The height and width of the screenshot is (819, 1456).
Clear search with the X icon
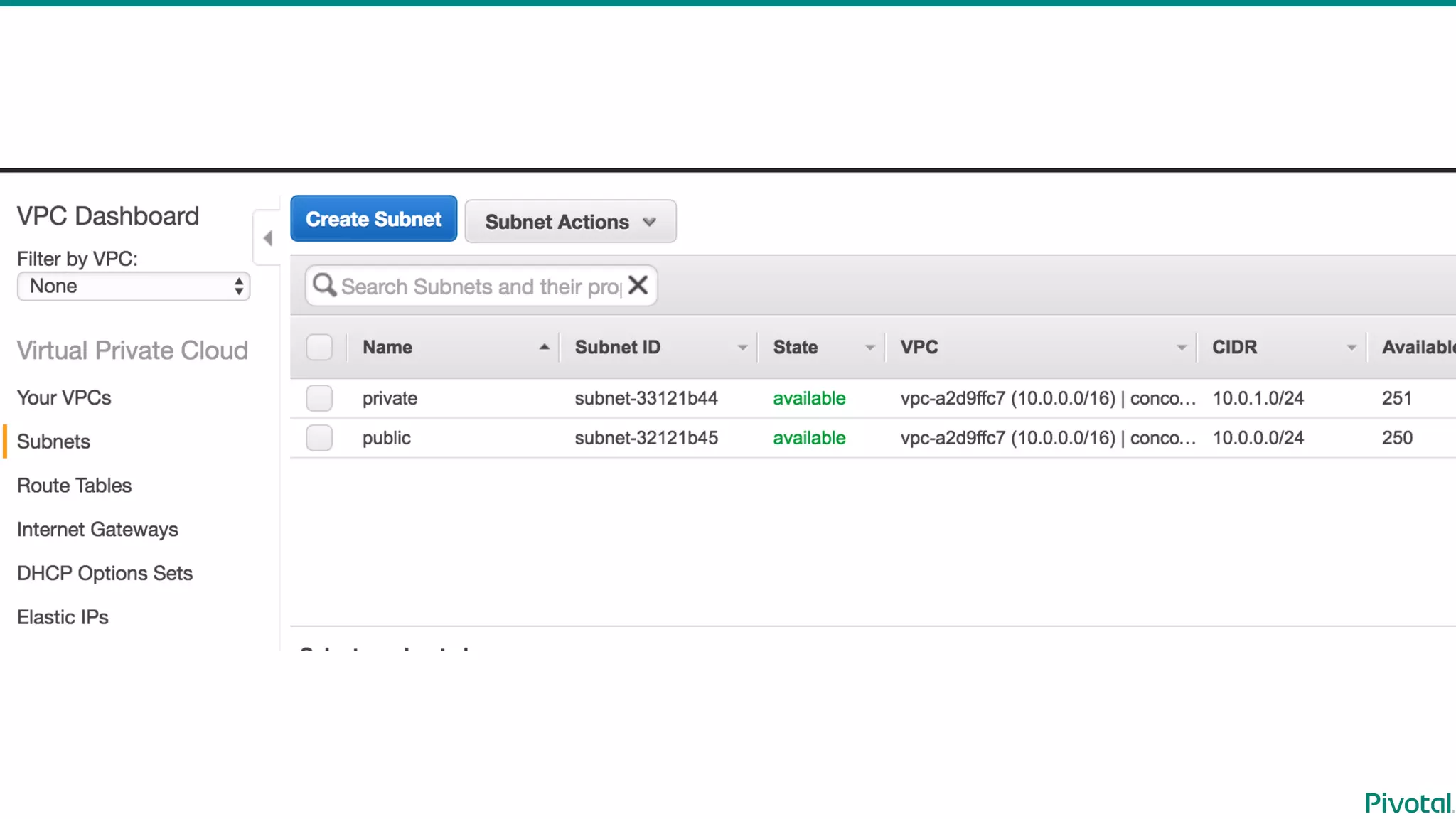[638, 285]
